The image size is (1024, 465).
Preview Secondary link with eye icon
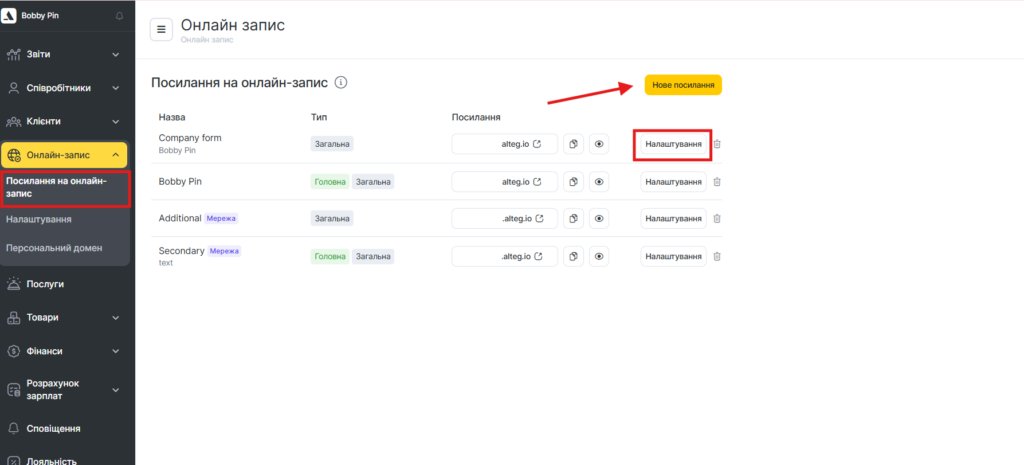coord(599,256)
